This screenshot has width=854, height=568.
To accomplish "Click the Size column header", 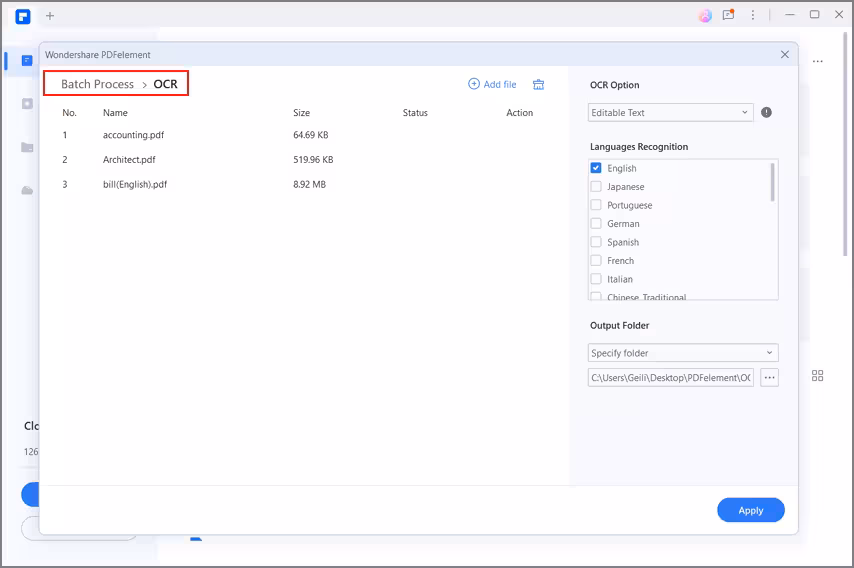I will 301,113.
